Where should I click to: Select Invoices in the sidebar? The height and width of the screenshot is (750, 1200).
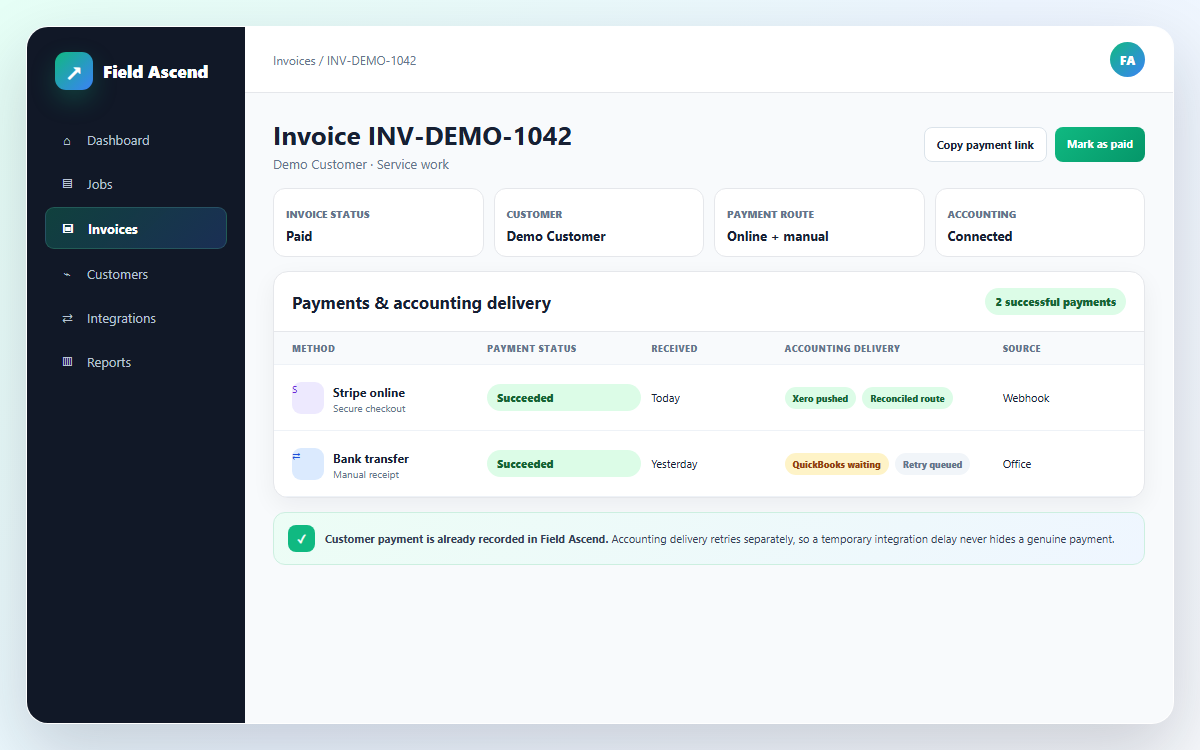click(136, 228)
